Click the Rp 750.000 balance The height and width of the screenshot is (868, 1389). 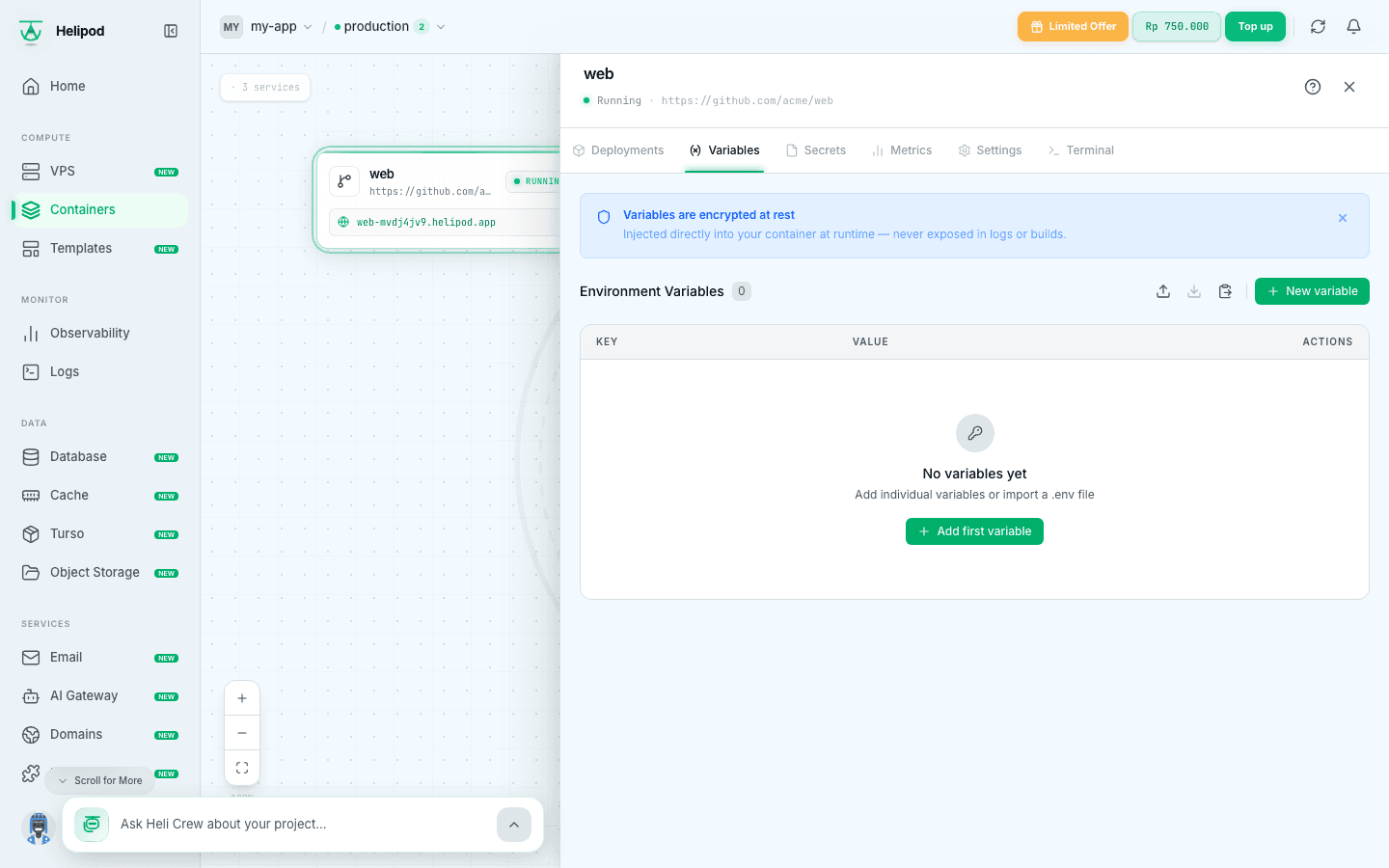[x=1177, y=27]
